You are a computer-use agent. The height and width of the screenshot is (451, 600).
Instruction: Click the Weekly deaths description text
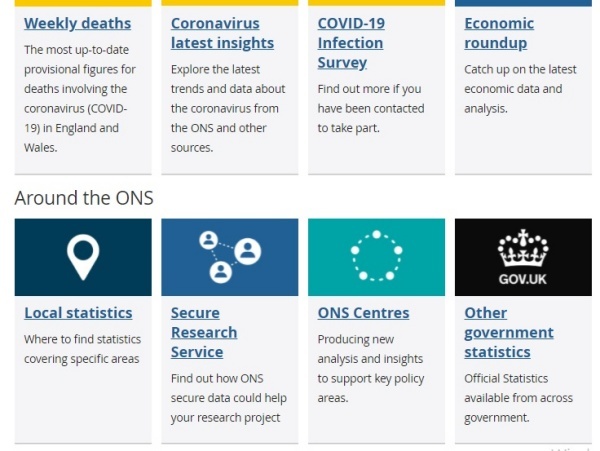(80, 98)
